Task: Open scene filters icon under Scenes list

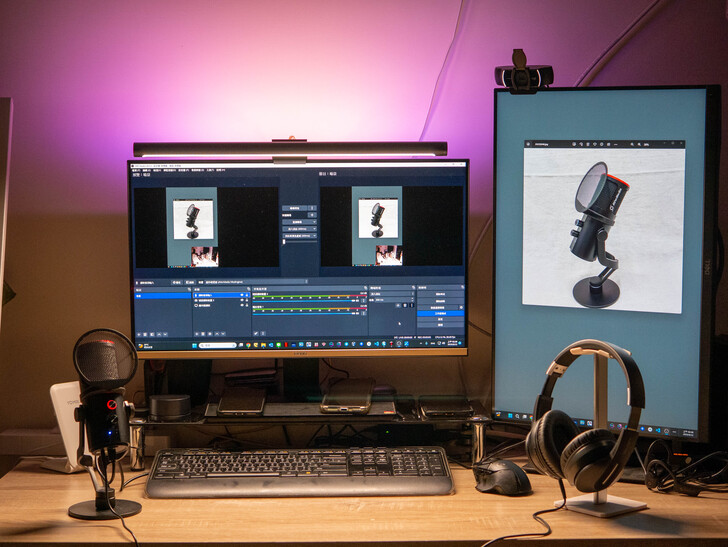Action: click(152, 334)
